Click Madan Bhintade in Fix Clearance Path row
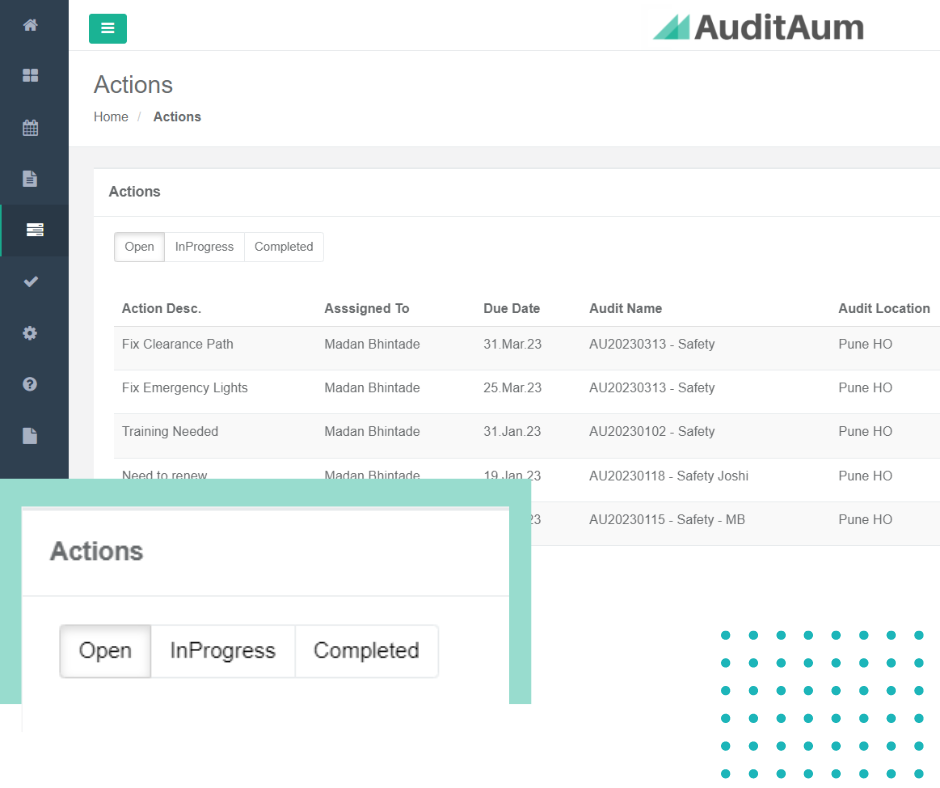Screen dimensions: 940x788 click(x=372, y=344)
